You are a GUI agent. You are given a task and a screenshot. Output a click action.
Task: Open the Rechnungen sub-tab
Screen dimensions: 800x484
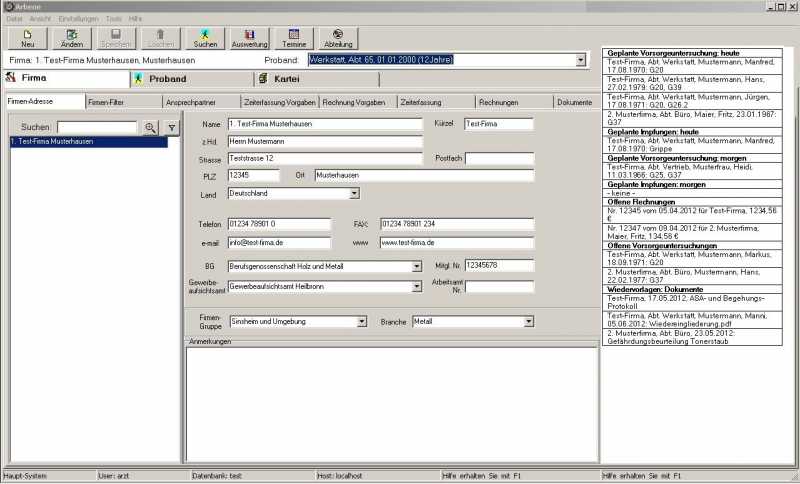498,102
